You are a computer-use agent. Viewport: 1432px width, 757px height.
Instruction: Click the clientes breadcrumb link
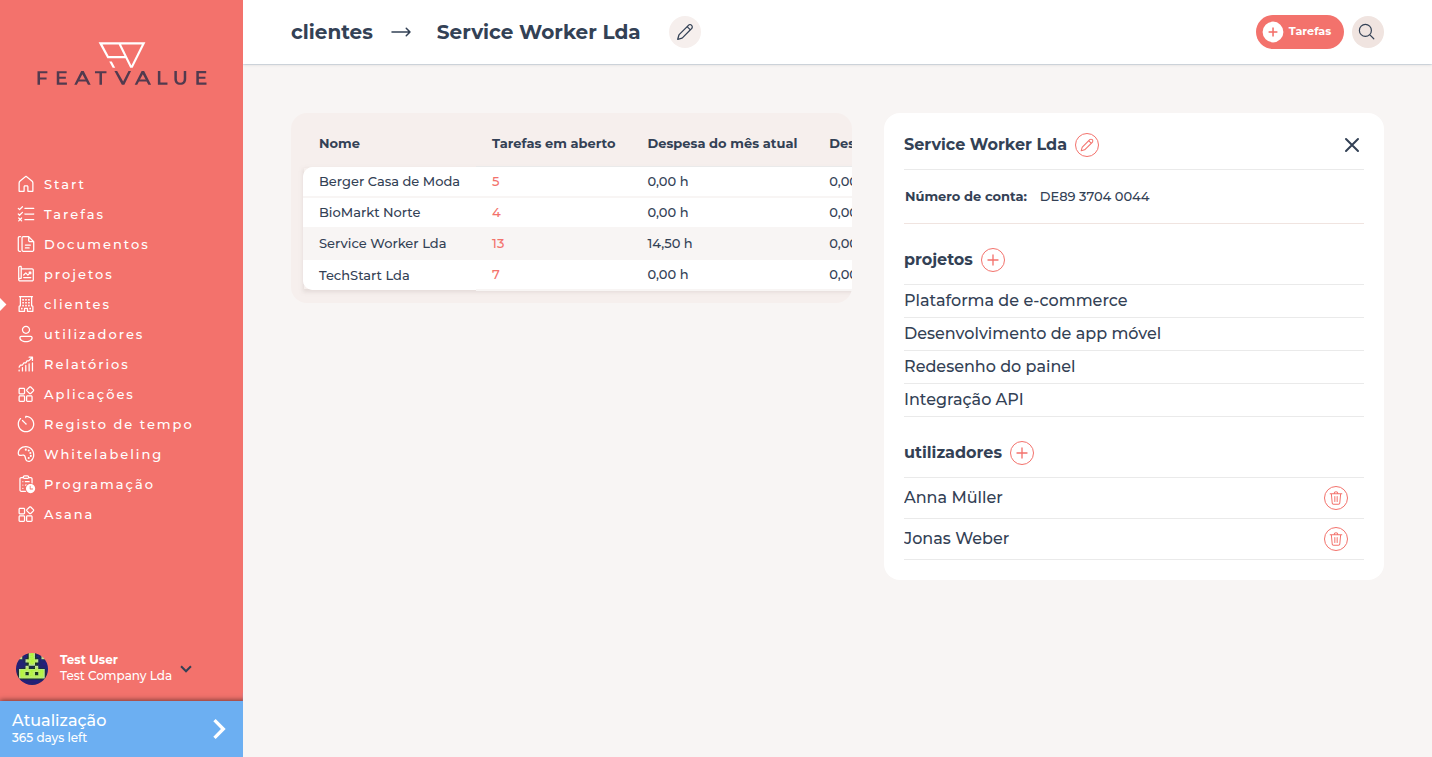click(332, 32)
